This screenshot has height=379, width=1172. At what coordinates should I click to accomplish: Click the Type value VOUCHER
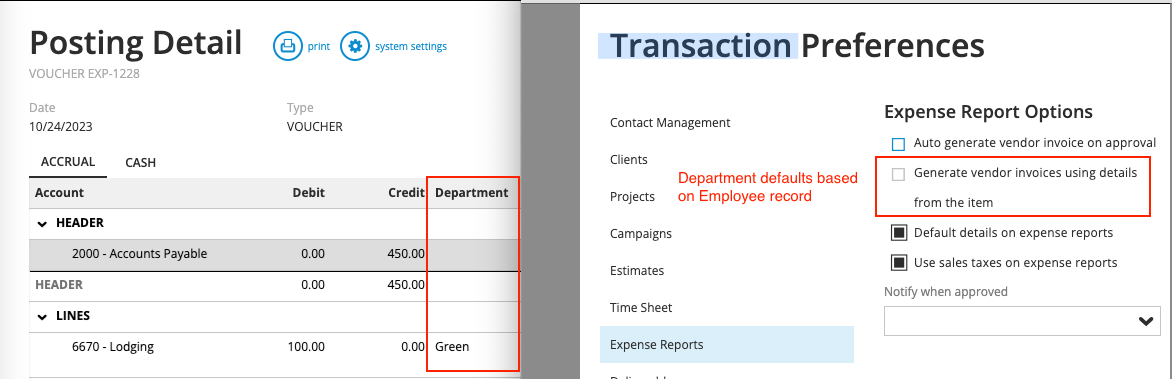click(x=315, y=127)
